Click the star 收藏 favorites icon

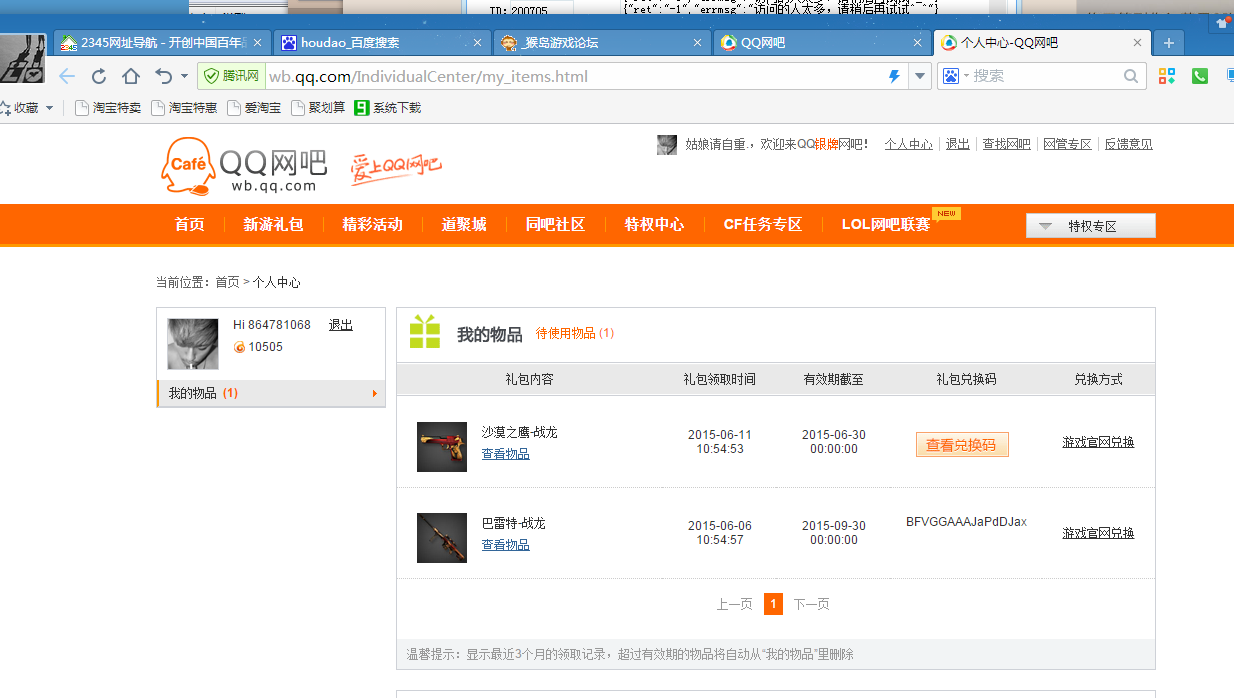pos(4,108)
